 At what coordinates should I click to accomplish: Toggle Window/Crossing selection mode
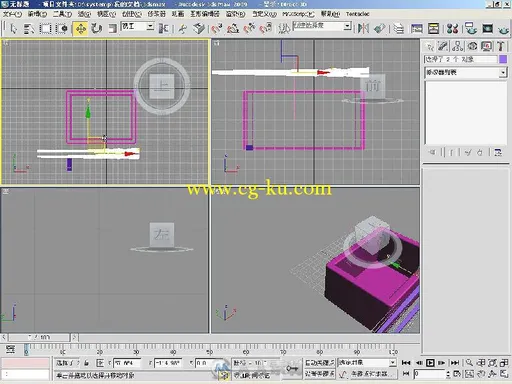[62, 29]
